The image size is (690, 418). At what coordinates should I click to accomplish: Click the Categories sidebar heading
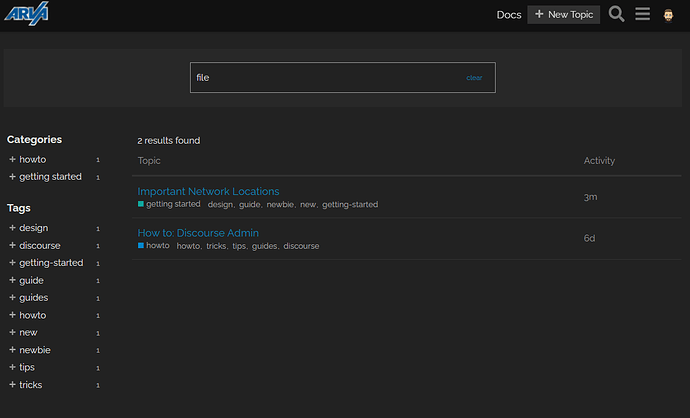pyautogui.click(x=34, y=139)
